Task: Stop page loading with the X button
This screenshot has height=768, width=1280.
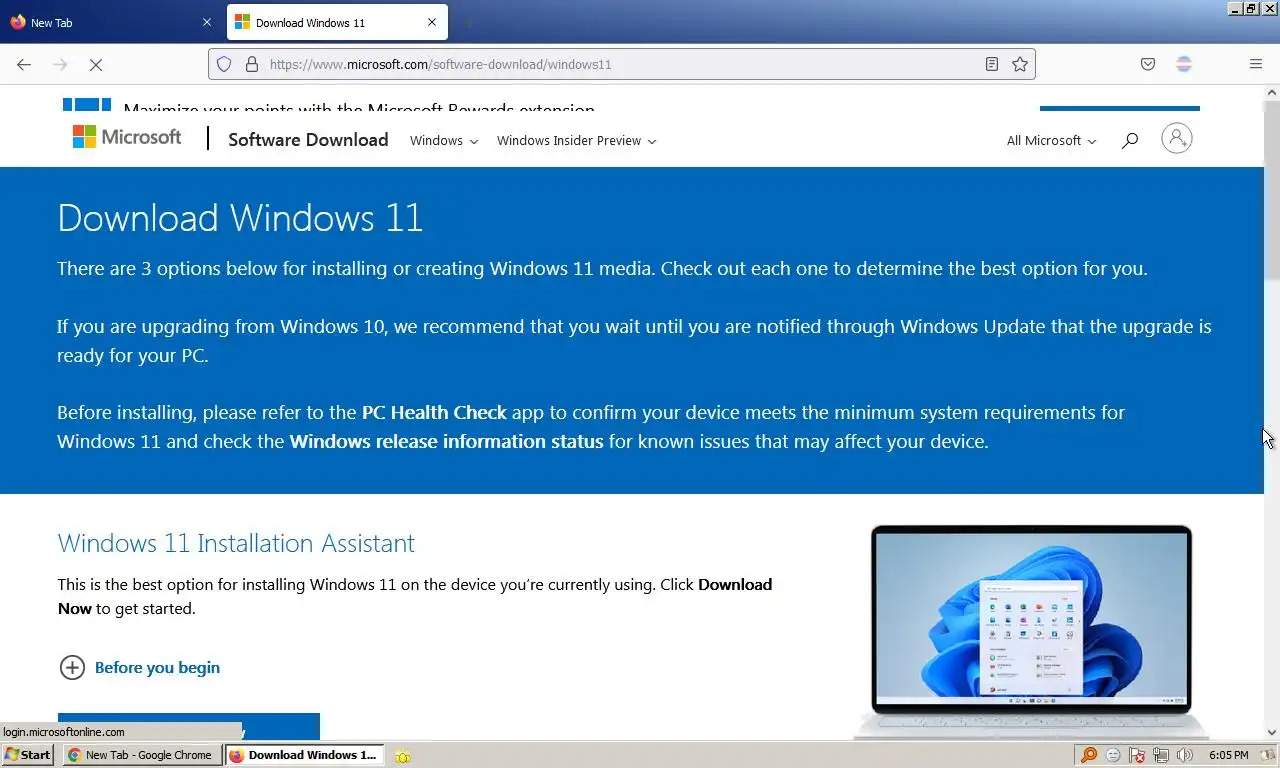Action: [x=96, y=64]
